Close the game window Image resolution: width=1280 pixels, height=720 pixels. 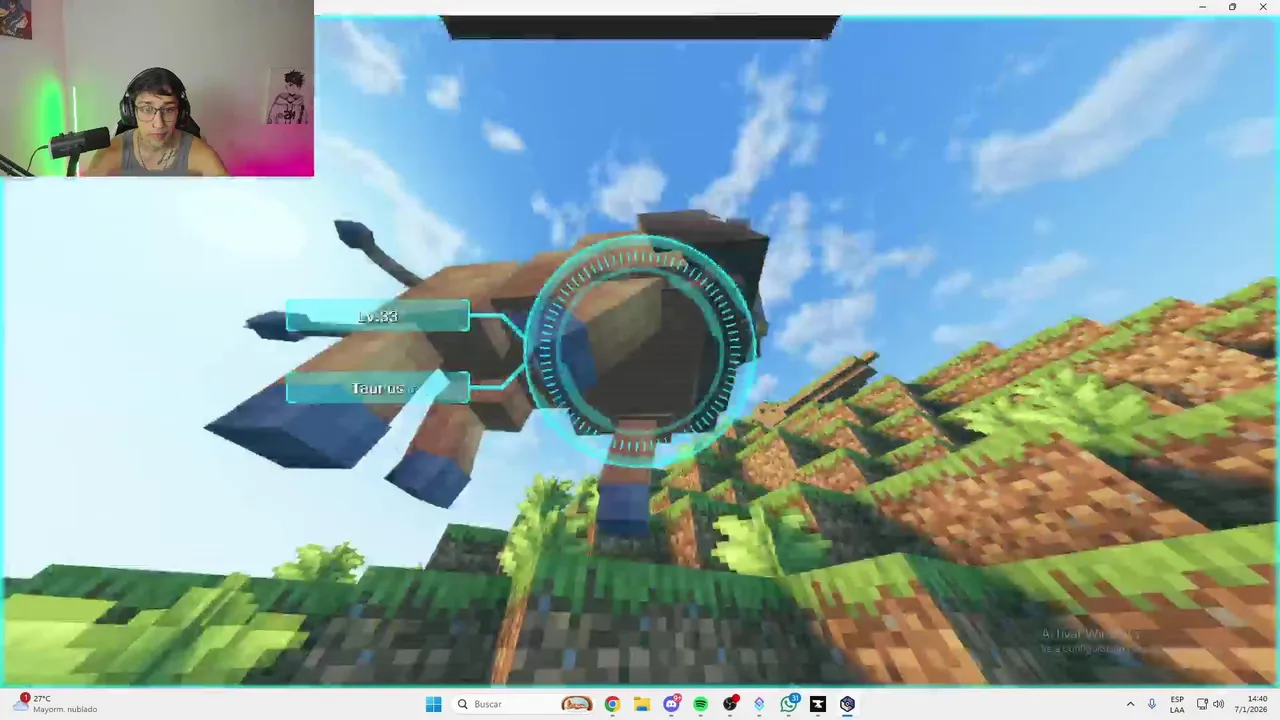pos(1263,7)
